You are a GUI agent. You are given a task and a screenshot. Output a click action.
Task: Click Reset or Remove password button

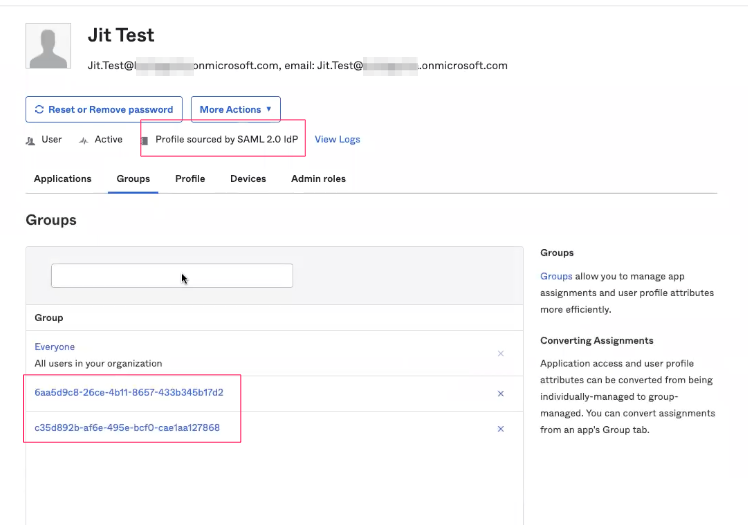point(104,110)
